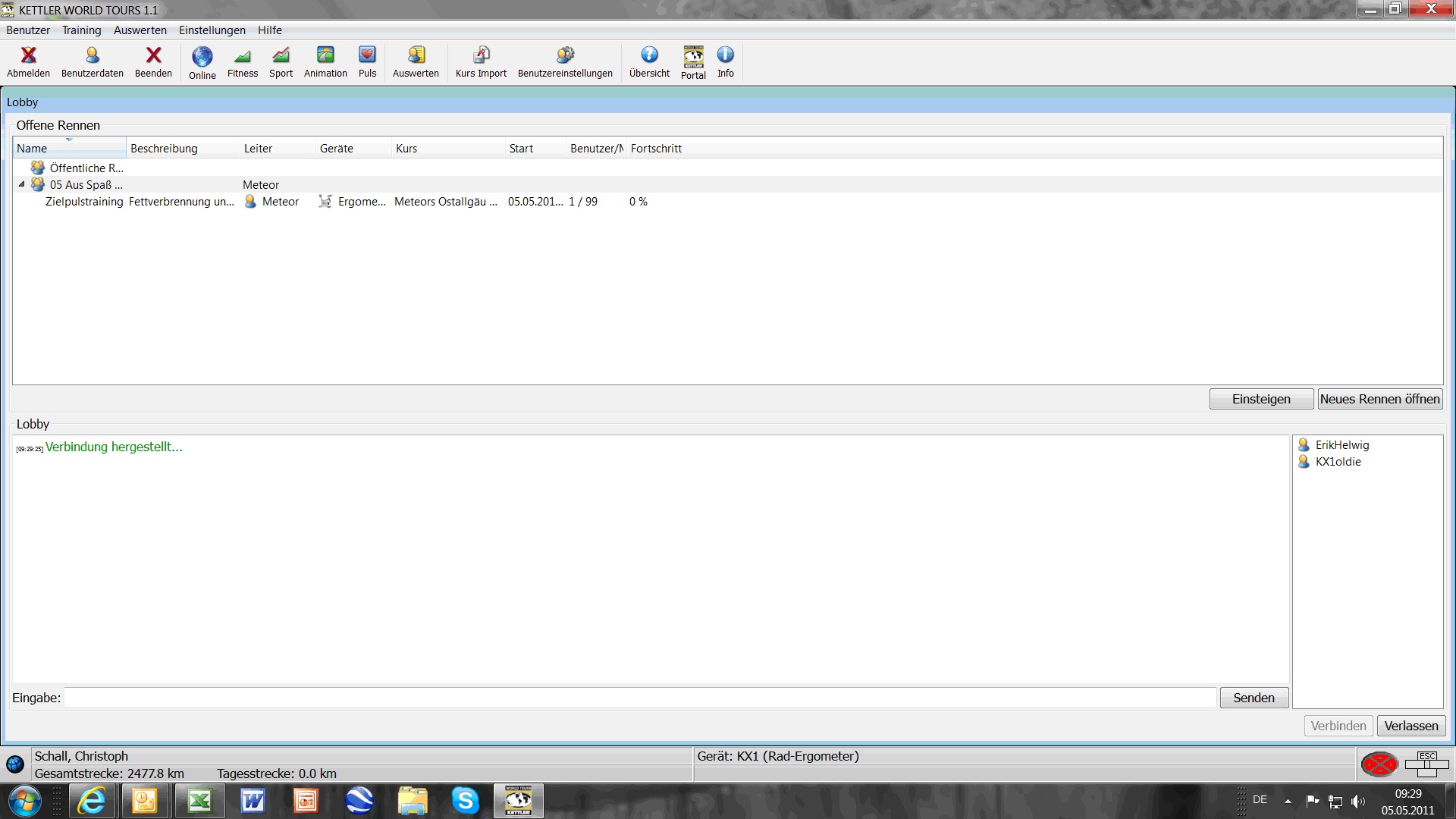Select user ErikHelwig in lobby list
1456x819 pixels.
click(x=1341, y=445)
